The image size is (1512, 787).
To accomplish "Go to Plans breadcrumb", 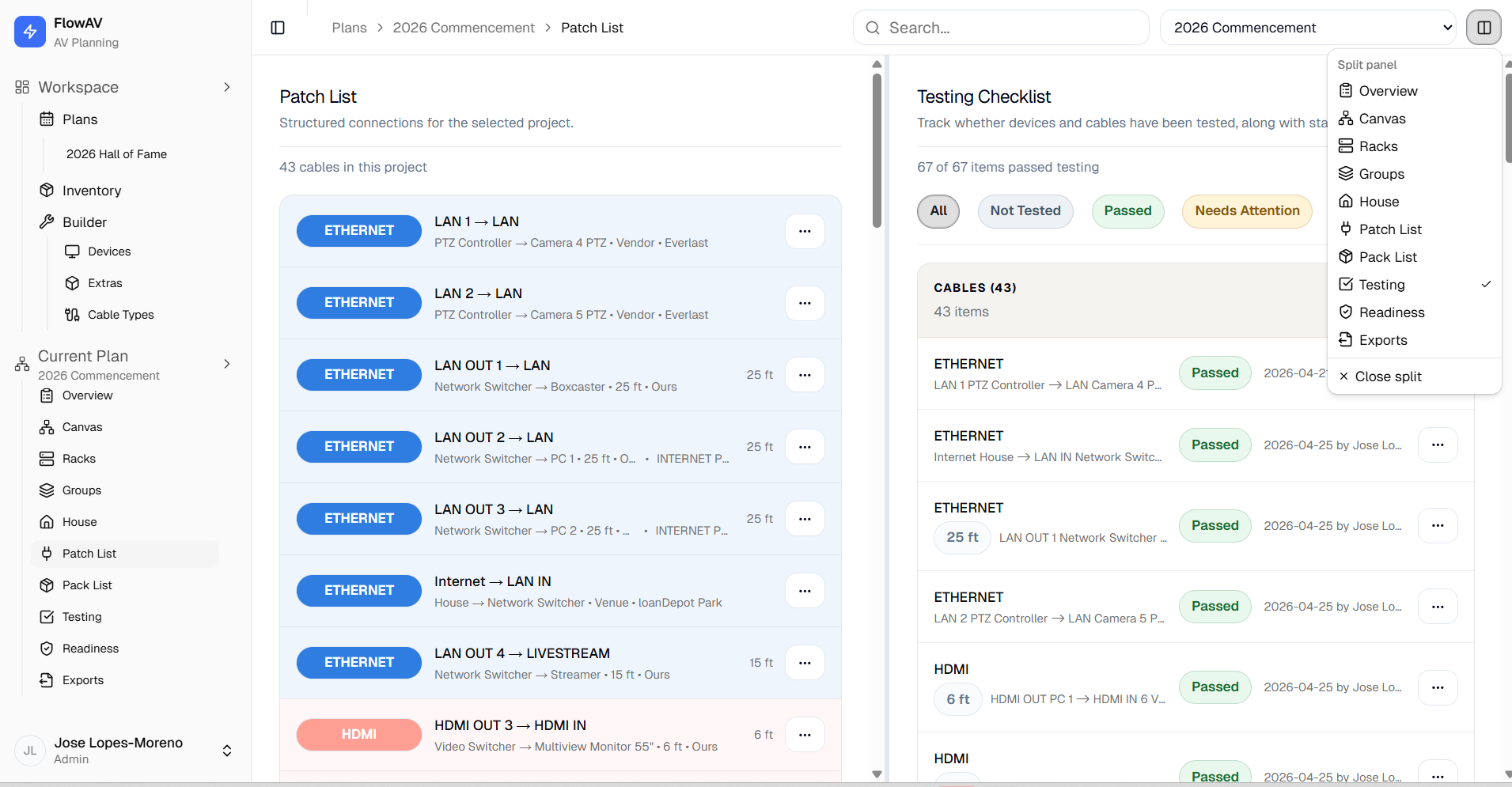I will 349,28.
